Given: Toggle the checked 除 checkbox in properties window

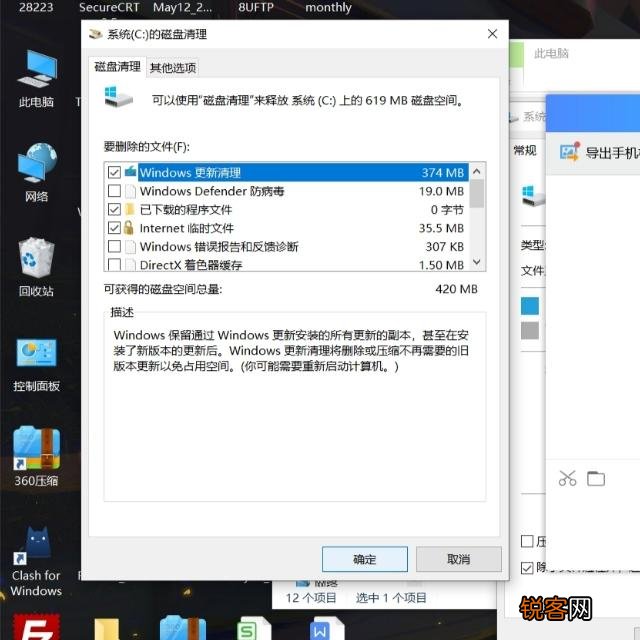Looking at the screenshot, I should click(527, 567).
